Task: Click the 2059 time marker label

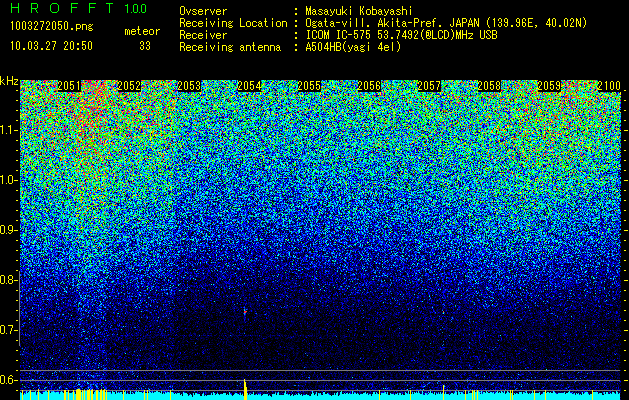Action: [549, 86]
